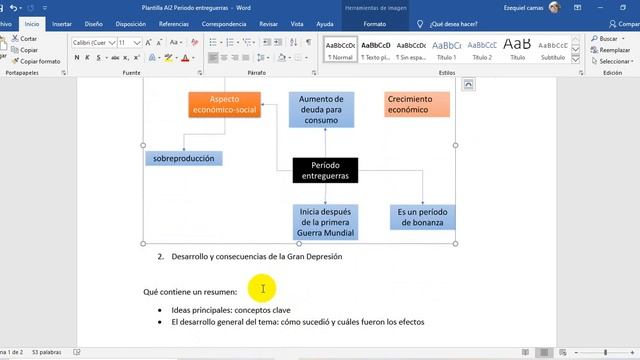Viewport: 640px width, 360px height.
Task: Toggle superscript x² button
Action: (137, 58)
